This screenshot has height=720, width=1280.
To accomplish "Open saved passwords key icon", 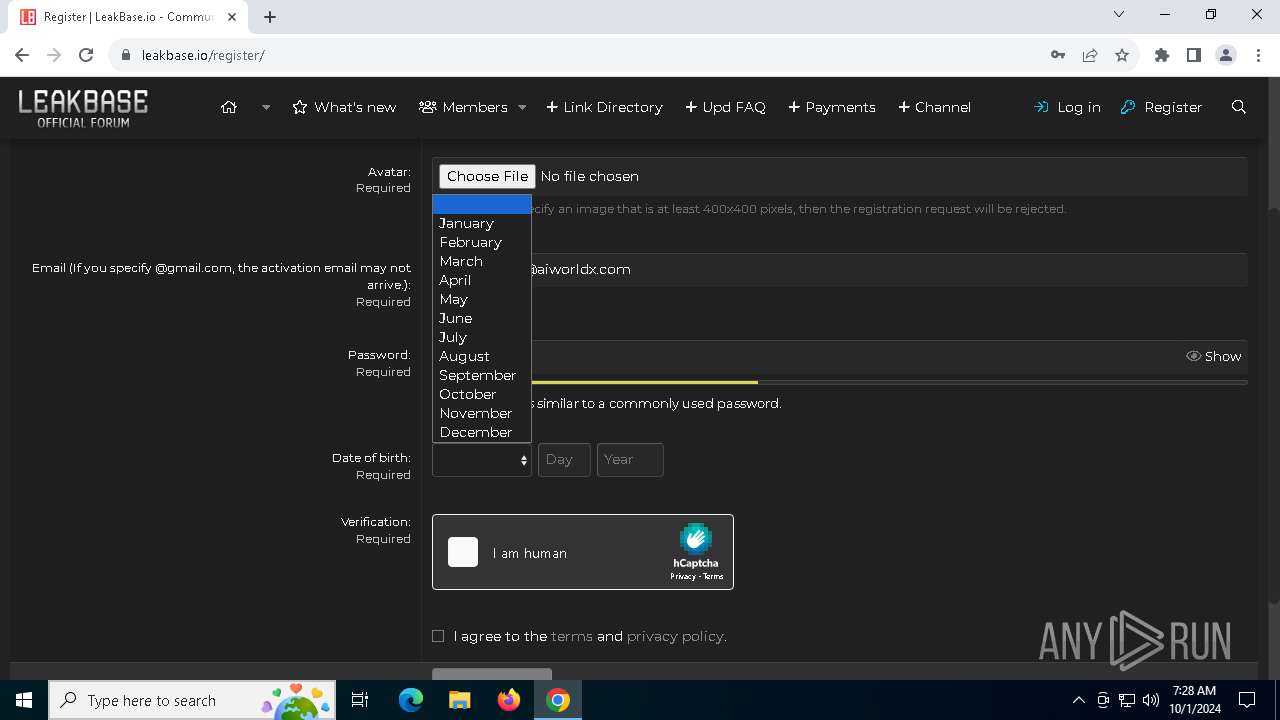I will pos(1058,55).
